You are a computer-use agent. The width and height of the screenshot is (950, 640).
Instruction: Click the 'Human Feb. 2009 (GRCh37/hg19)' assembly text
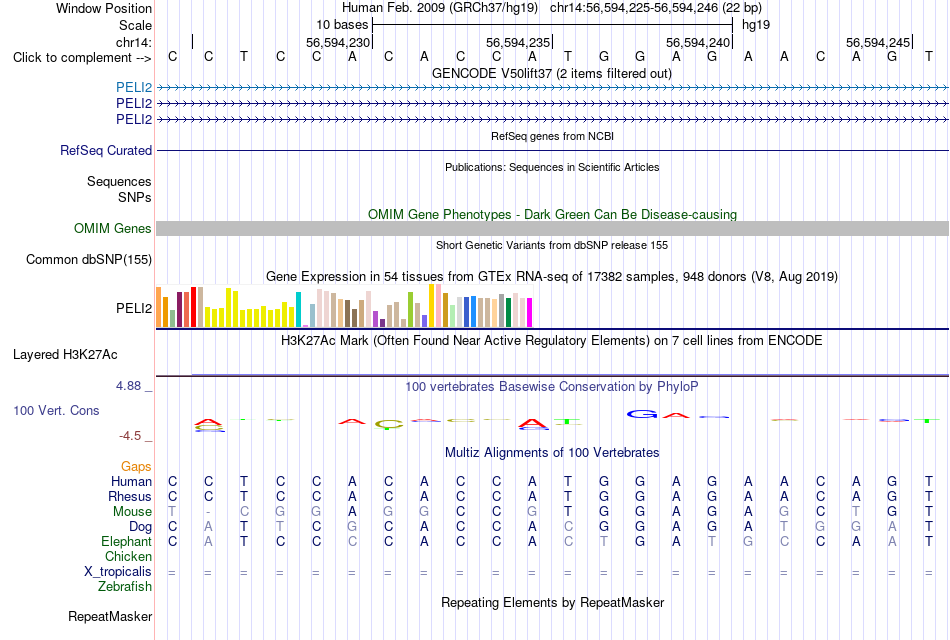440,8
